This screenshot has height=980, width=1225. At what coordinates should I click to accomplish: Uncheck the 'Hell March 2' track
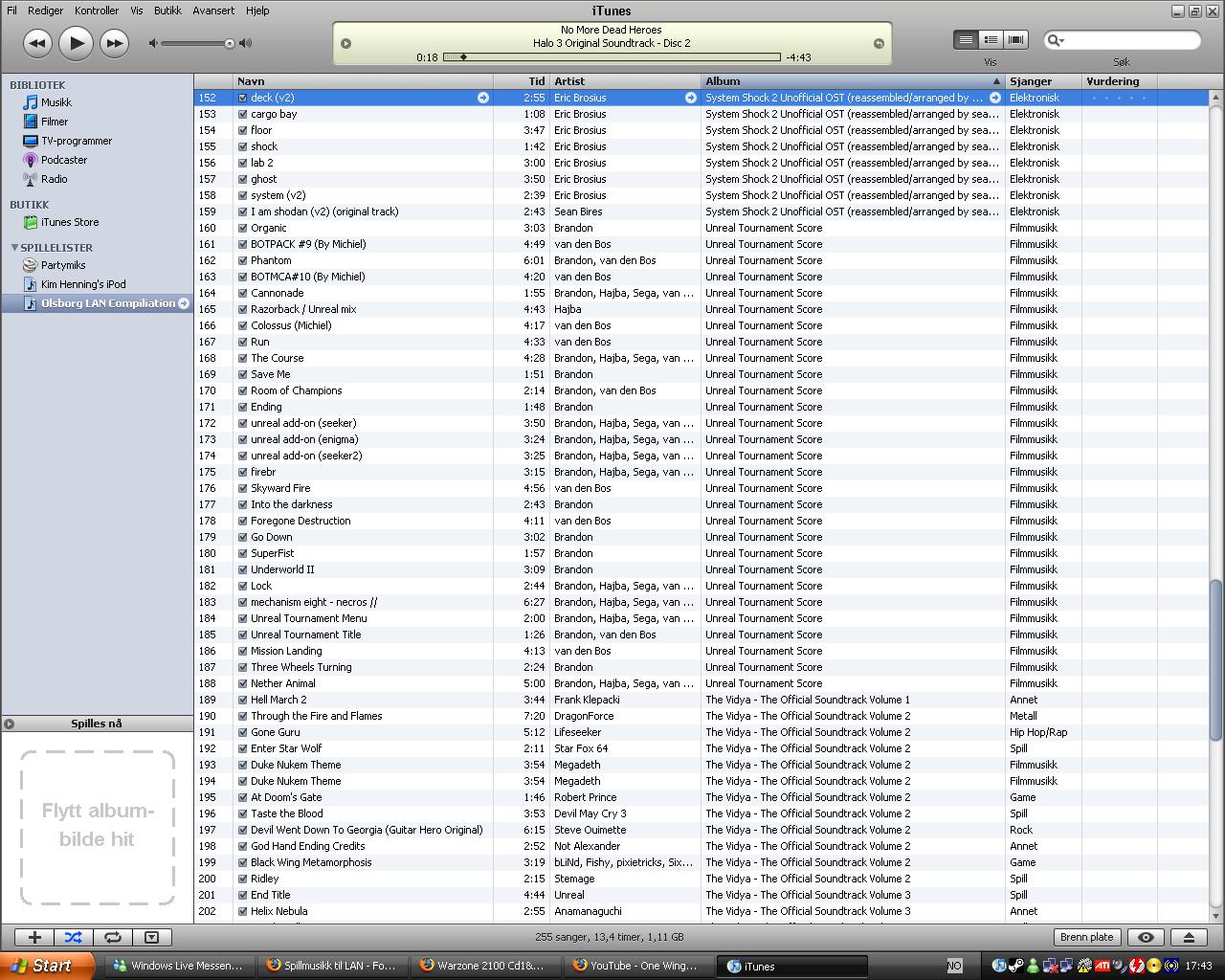(242, 700)
